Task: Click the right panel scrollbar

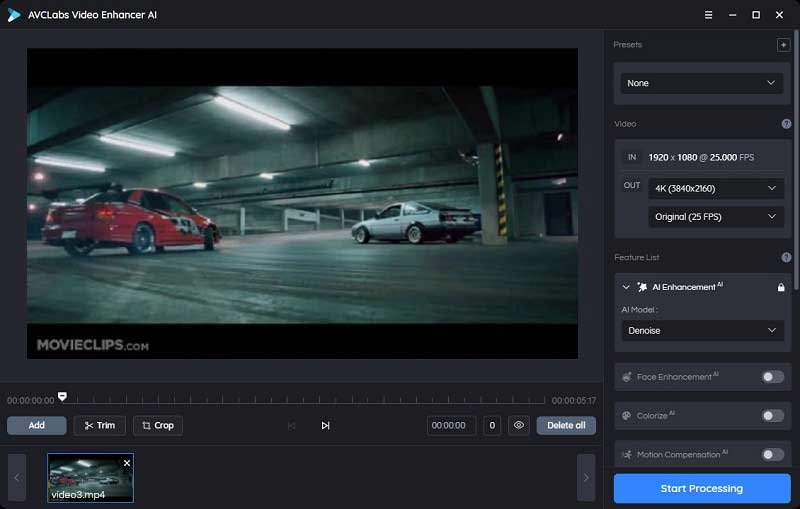Action: coord(795,161)
